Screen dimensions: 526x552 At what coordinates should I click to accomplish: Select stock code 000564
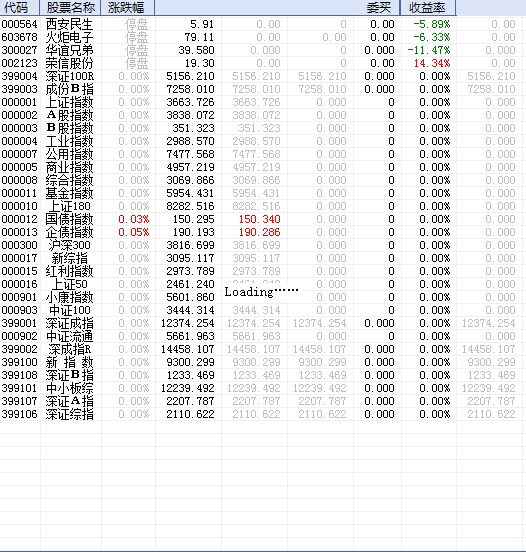pyautogui.click(x=19, y=24)
